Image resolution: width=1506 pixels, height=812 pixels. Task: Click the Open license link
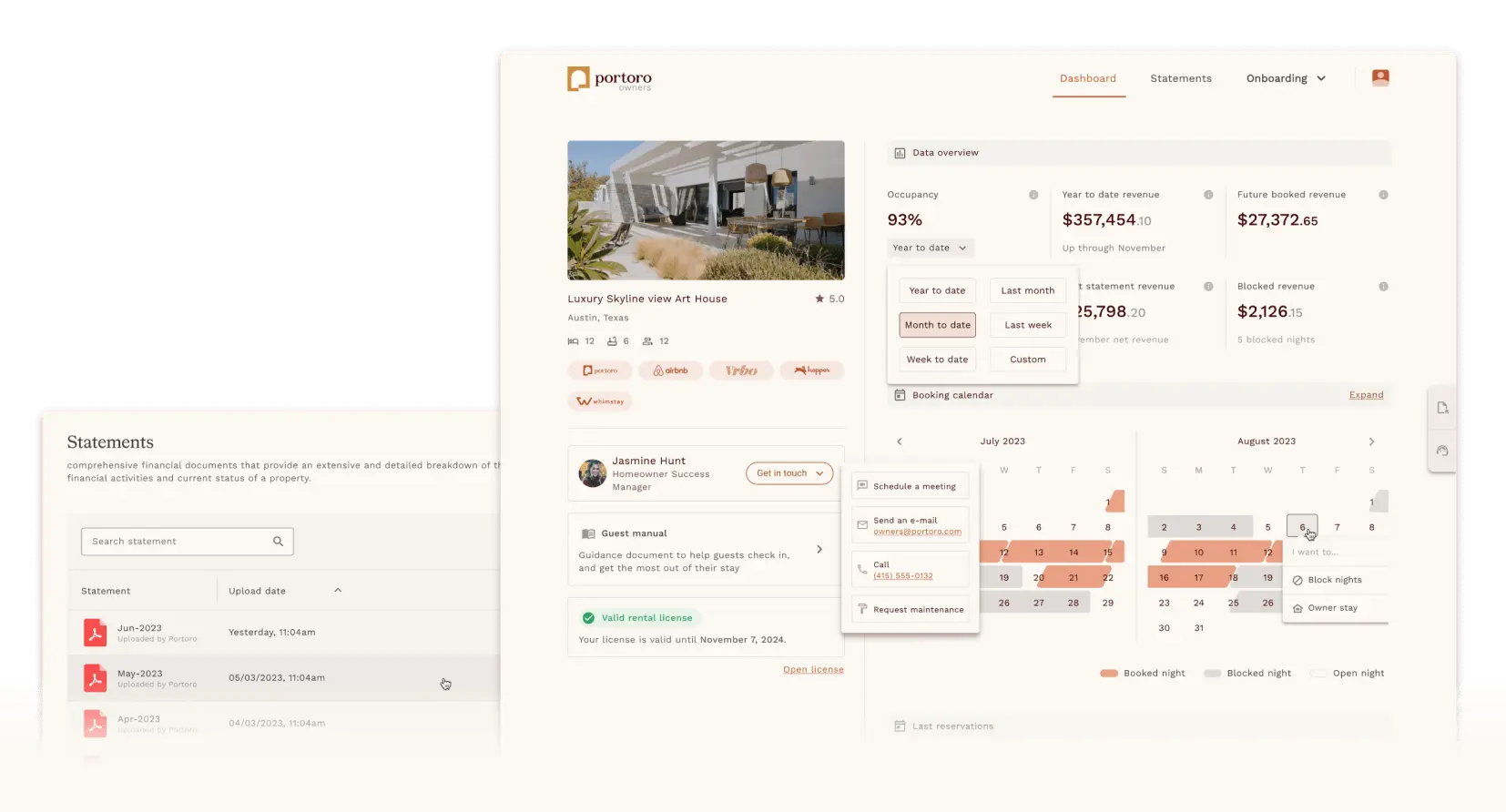(x=813, y=670)
